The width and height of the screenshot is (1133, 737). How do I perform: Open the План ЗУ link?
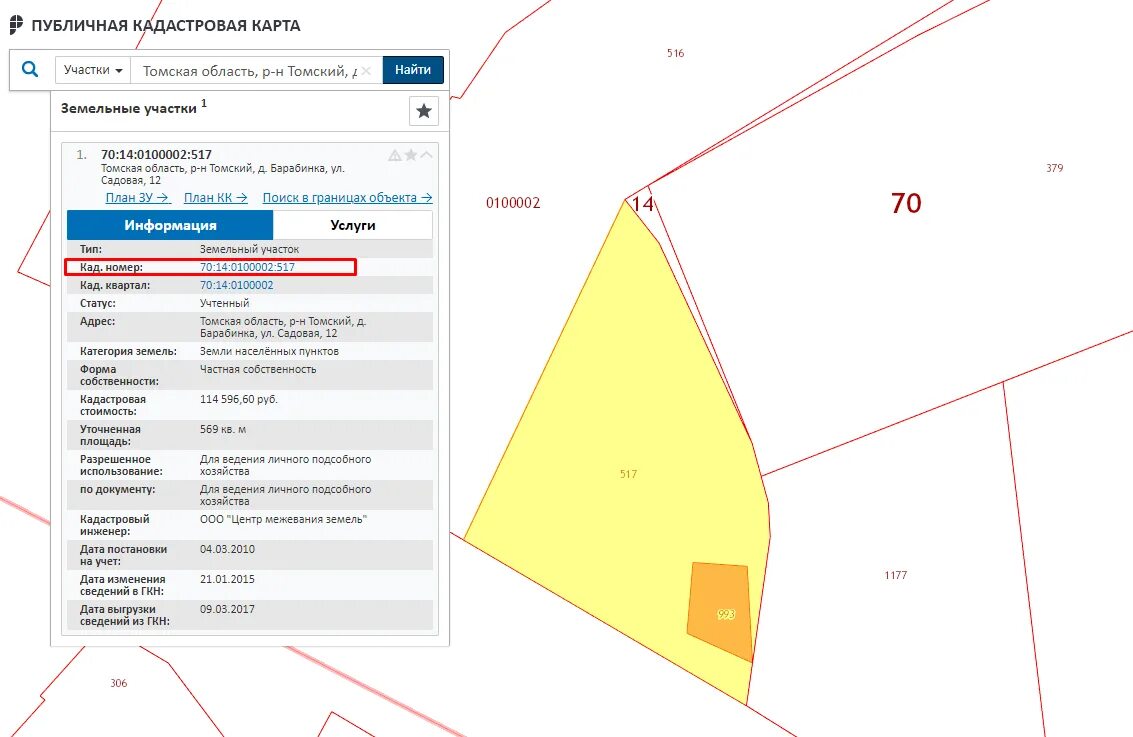[138, 197]
